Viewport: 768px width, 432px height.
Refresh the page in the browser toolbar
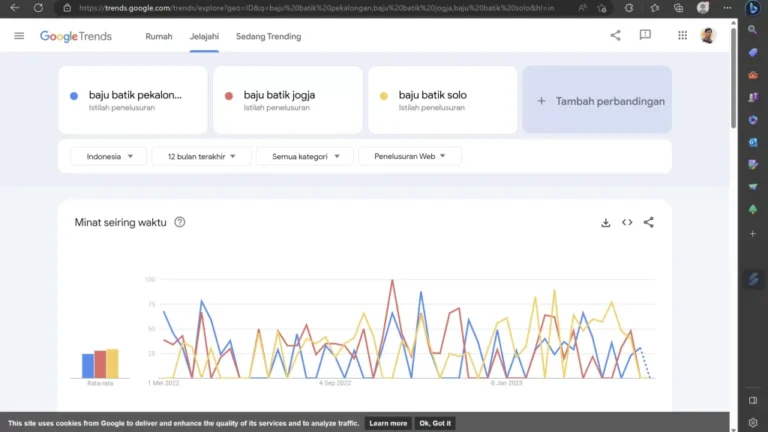(x=38, y=8)
